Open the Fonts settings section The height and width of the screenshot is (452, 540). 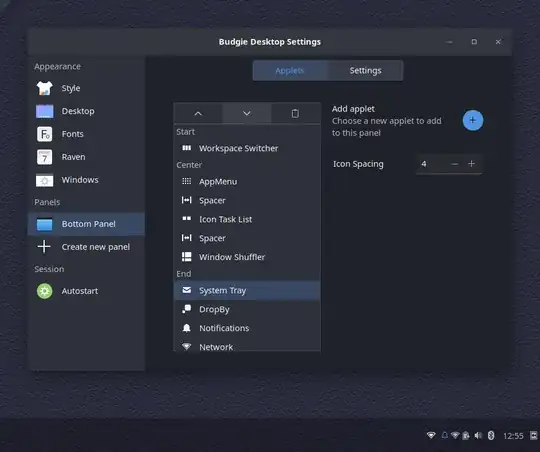coord(86,134)
